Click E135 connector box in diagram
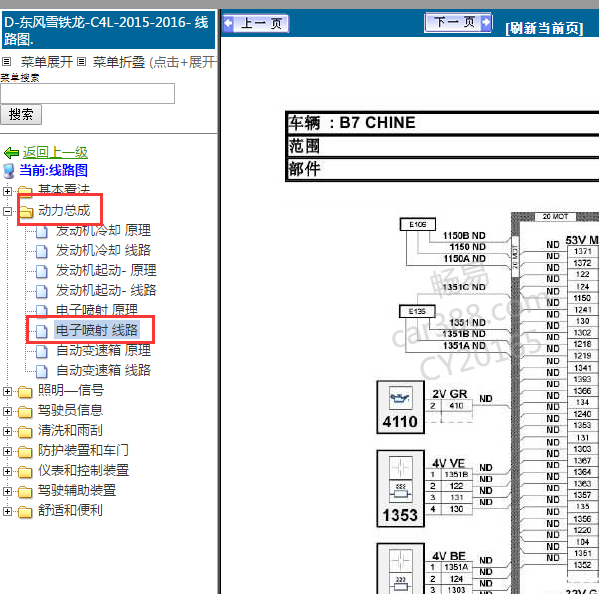 (x=417, y=311)
